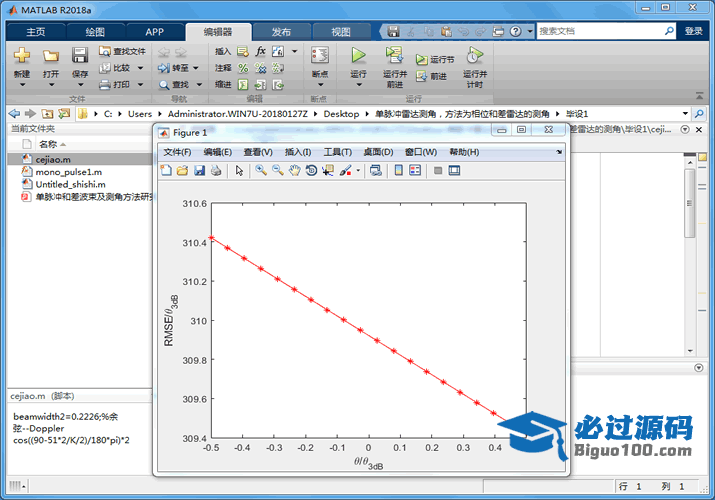Activate the Rotate 3D tool

(x=311, y=171)
